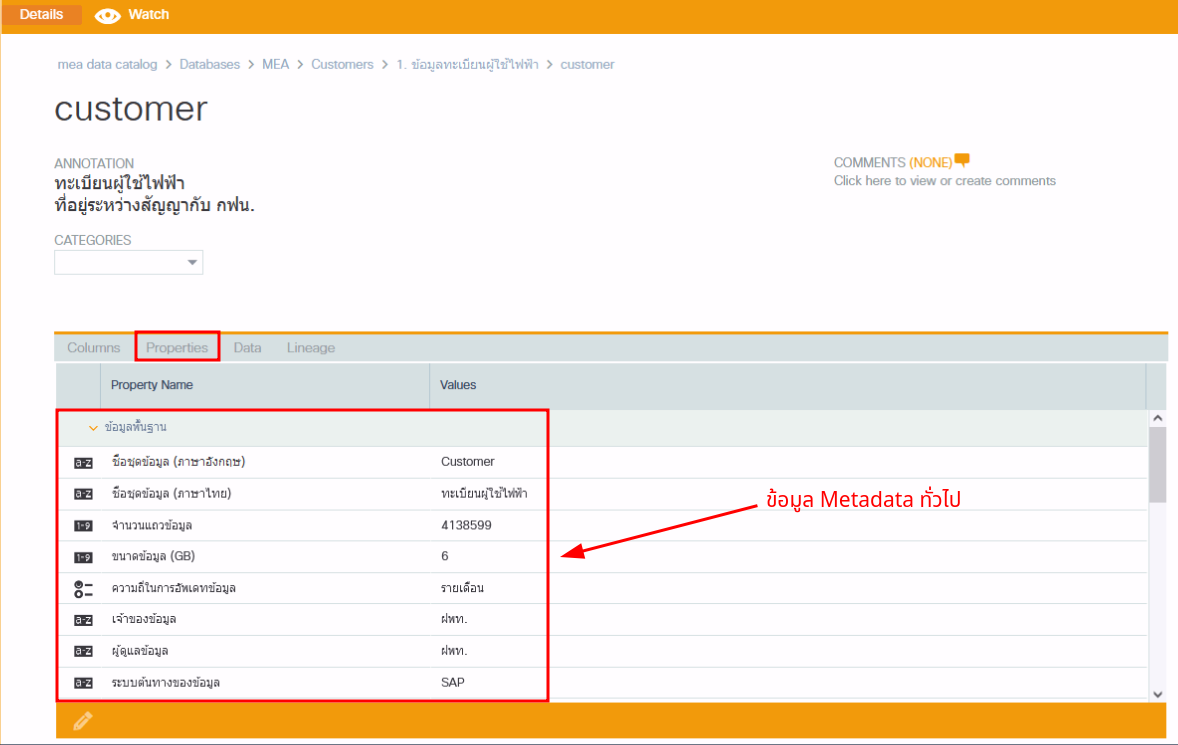Click numeric-type icon beside จำนวนแถวข้อมูล
The width and height of the screenshot is (1178, 745).
[84, 526]
